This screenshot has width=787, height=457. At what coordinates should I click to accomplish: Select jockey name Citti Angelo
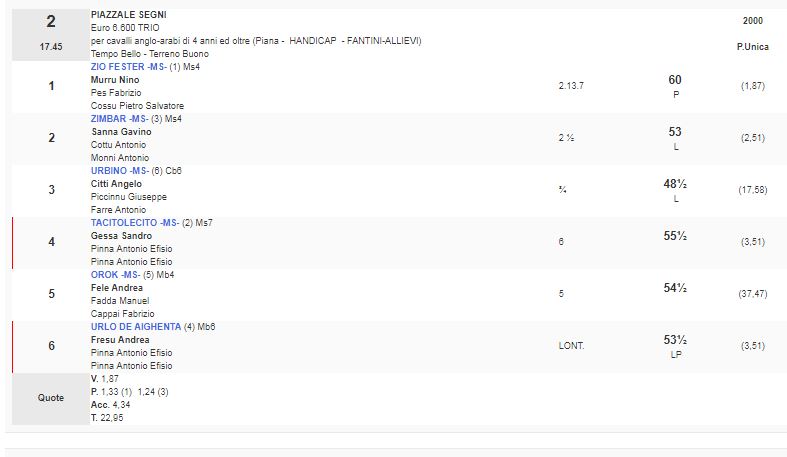pyautogui.click(x=115, y=184)
